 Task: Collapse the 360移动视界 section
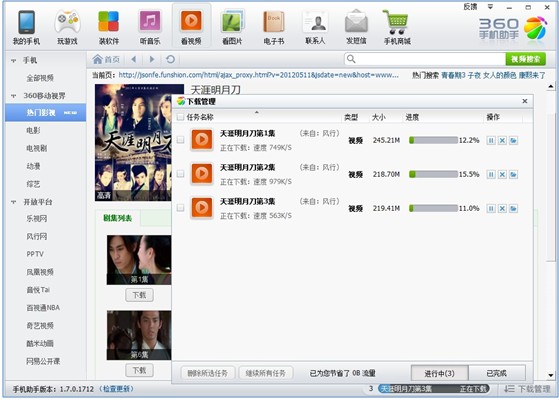[x=14, y=96]
